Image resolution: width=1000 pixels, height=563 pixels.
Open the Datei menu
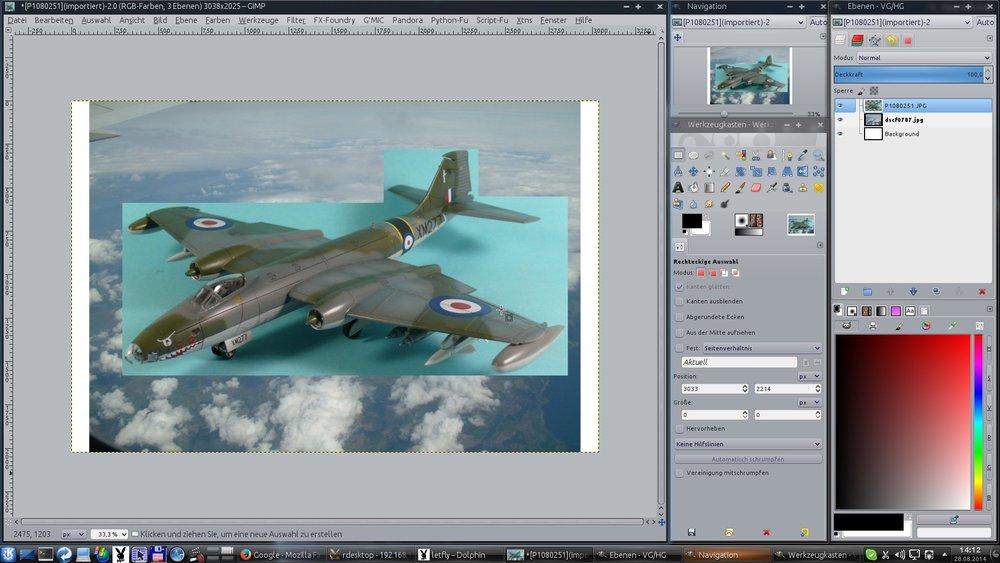[x=17, y=20]
